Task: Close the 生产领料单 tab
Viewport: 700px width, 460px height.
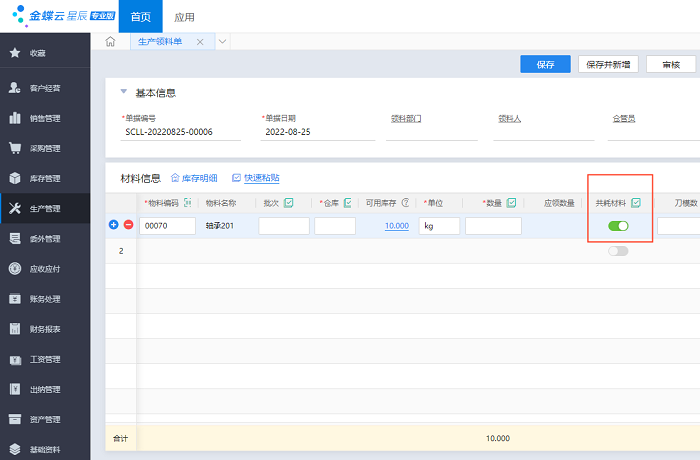Action: pyautogui.click(x=200, y=42)
